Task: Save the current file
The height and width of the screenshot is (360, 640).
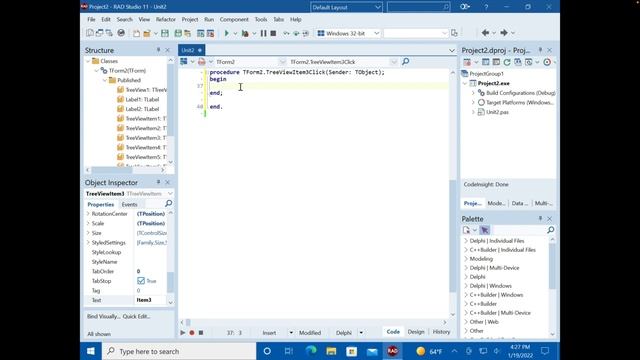Action: (165, 33)
